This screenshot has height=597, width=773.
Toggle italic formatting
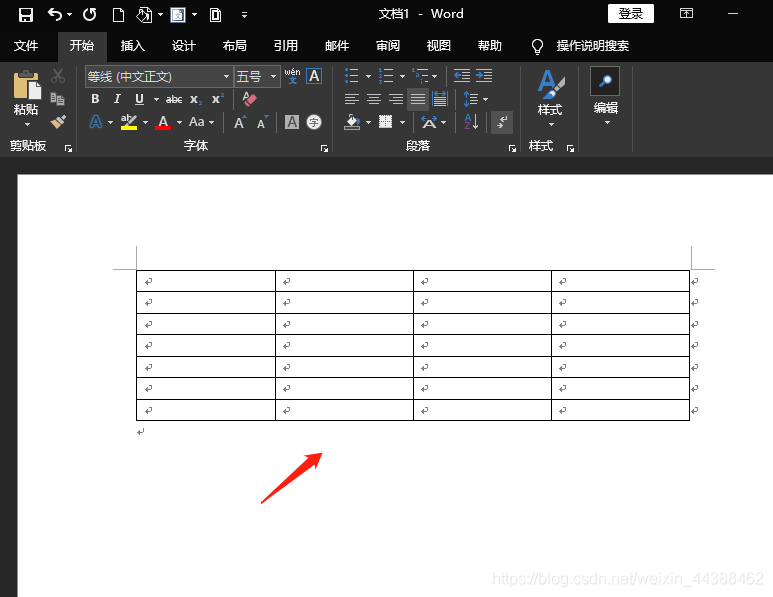tap(117, 99)
